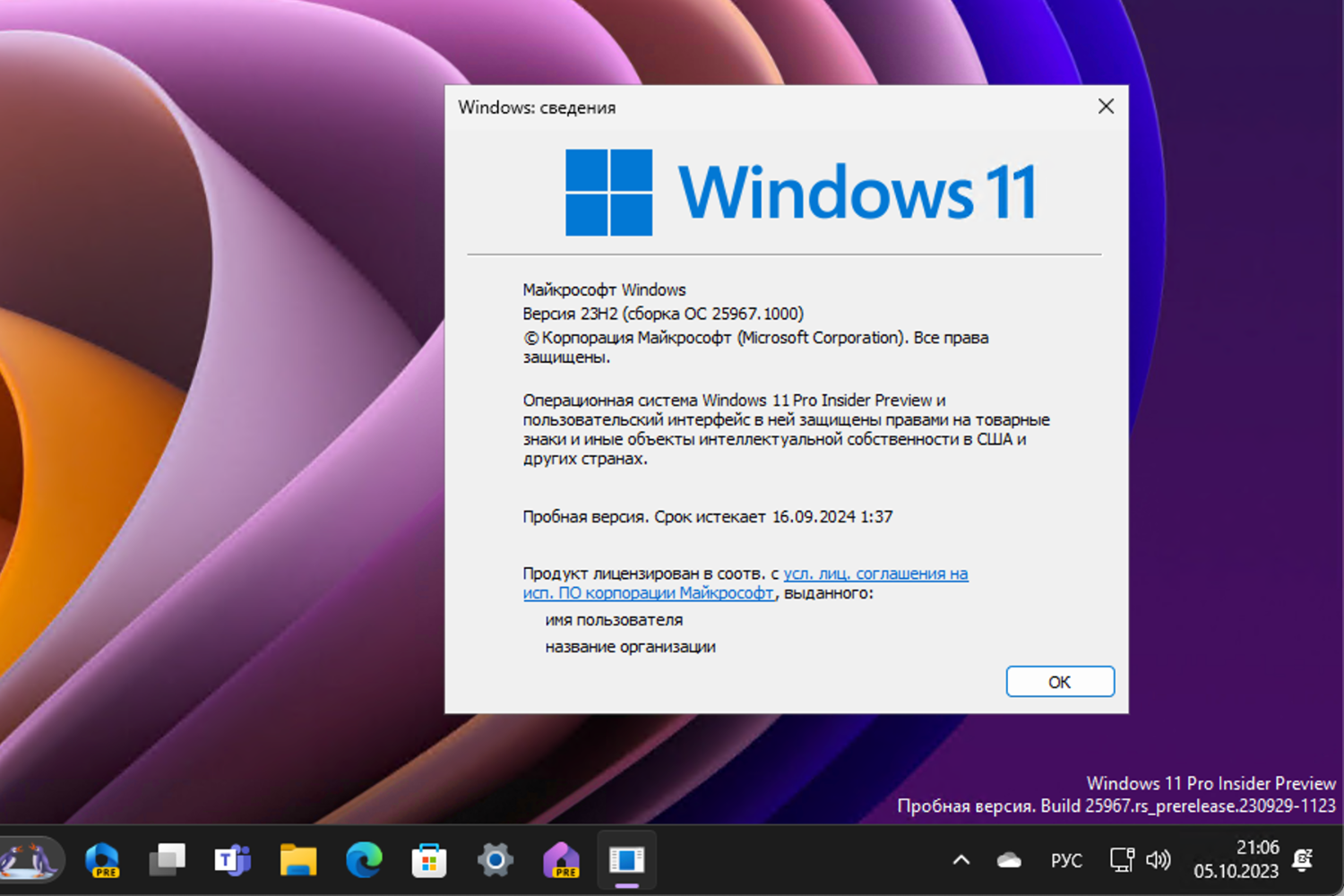Open Windows Settings gear icon

495,859
